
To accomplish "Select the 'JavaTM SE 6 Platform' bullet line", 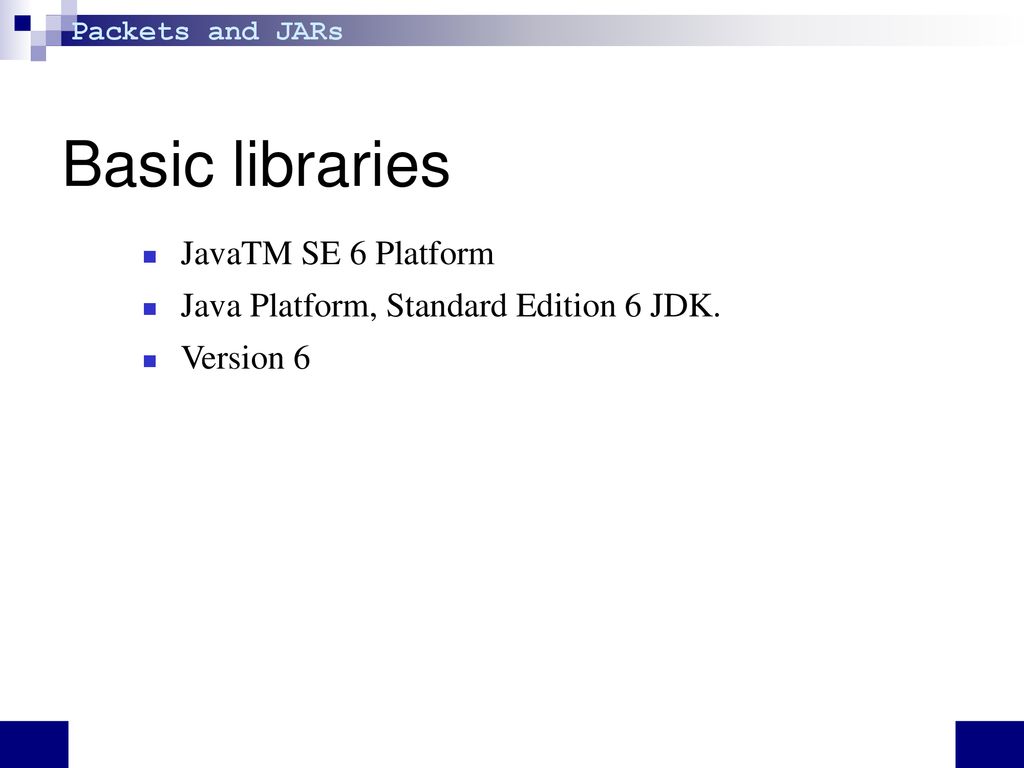I will (337, 253).
